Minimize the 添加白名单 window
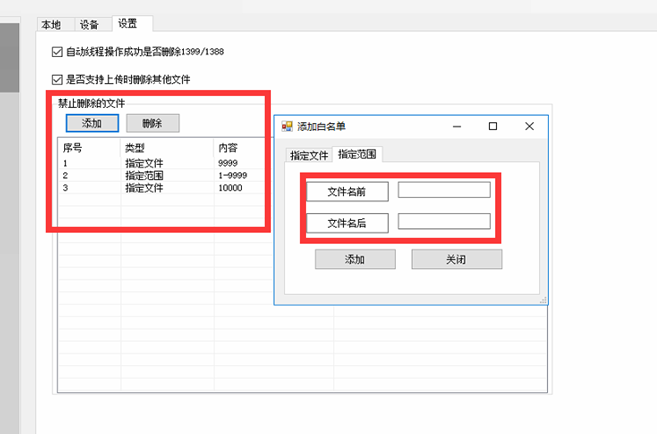Viewport: 657px width, 434px height. click(457, 126)
